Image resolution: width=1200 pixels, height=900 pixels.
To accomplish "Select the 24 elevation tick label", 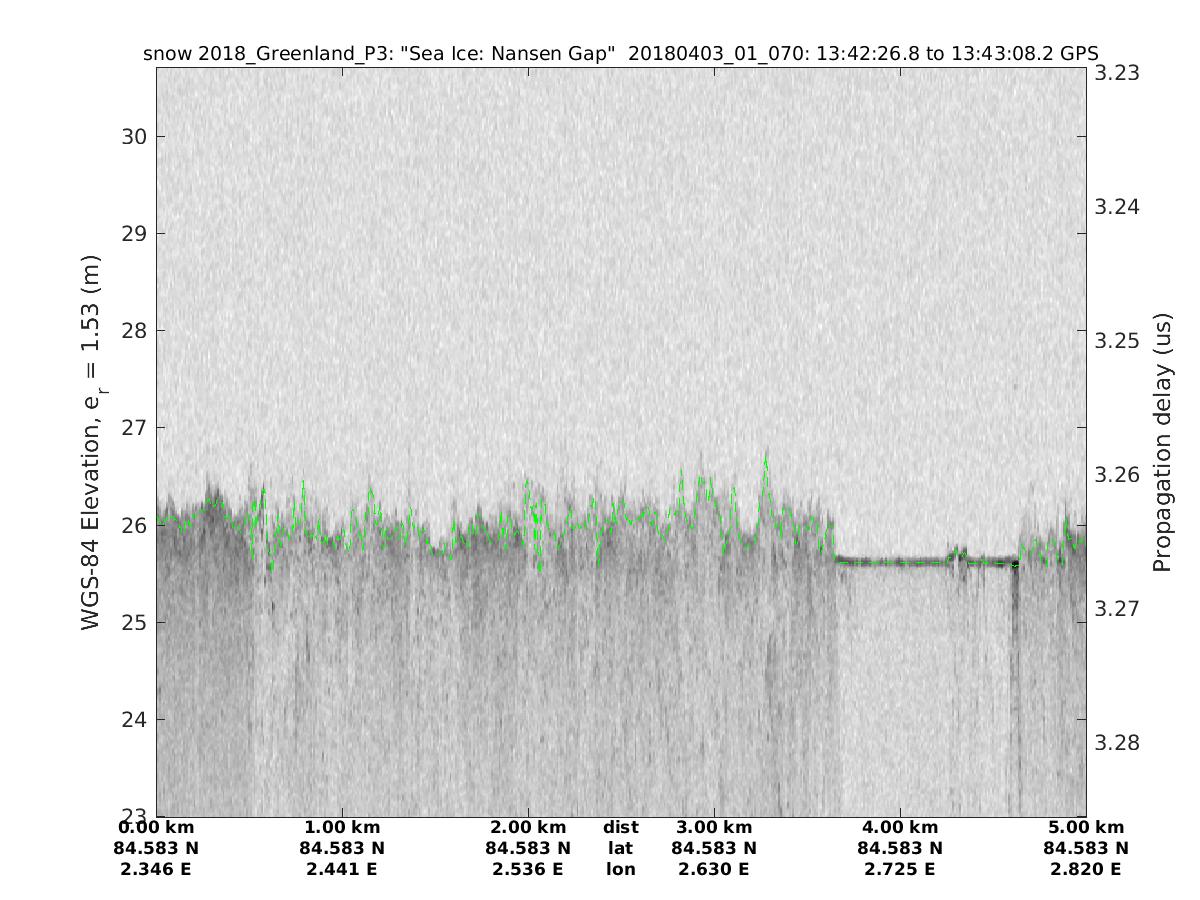I will pyautogui.click(x=132, y=719).
